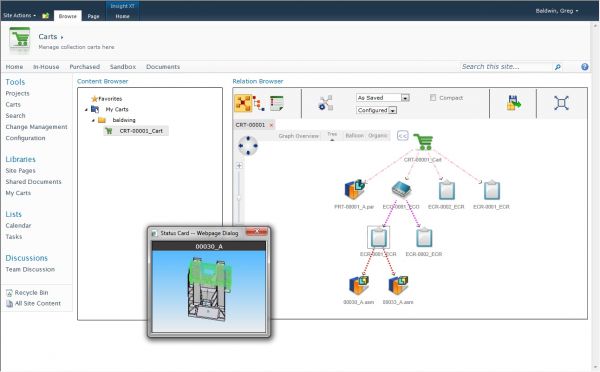Select the Tree layout tab
Image resolution: width=600 pixels, height=372 pixels.
(x=332, y=134)
